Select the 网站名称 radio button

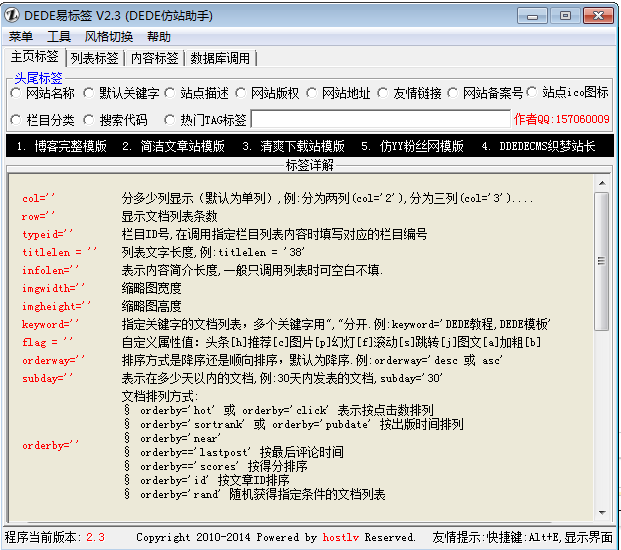(x=16, y=93)
